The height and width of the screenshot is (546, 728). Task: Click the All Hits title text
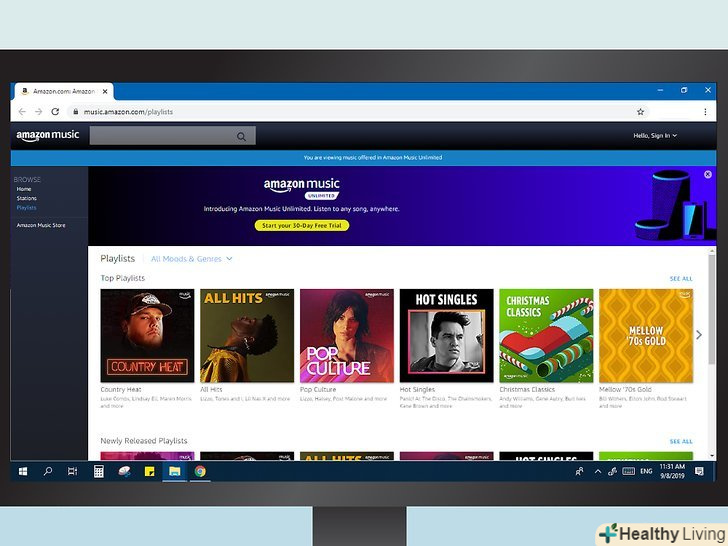point(211,390)
